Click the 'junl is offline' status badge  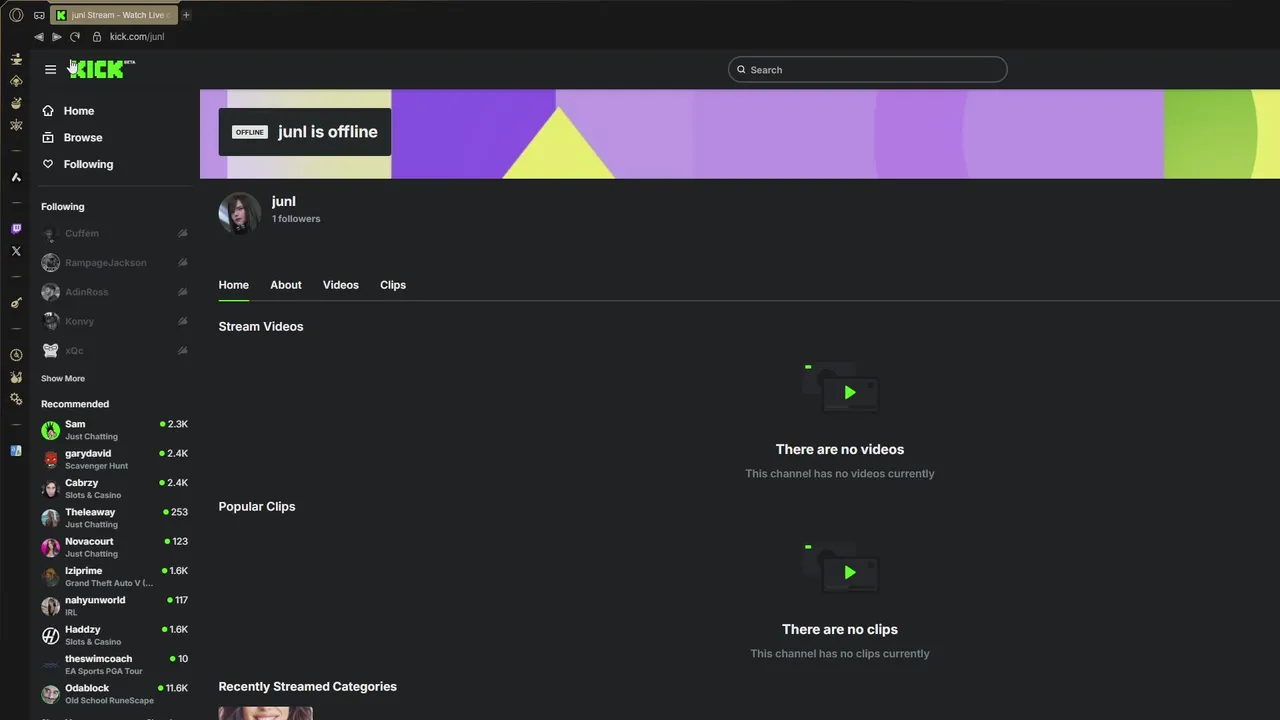(x=305, y=132)
